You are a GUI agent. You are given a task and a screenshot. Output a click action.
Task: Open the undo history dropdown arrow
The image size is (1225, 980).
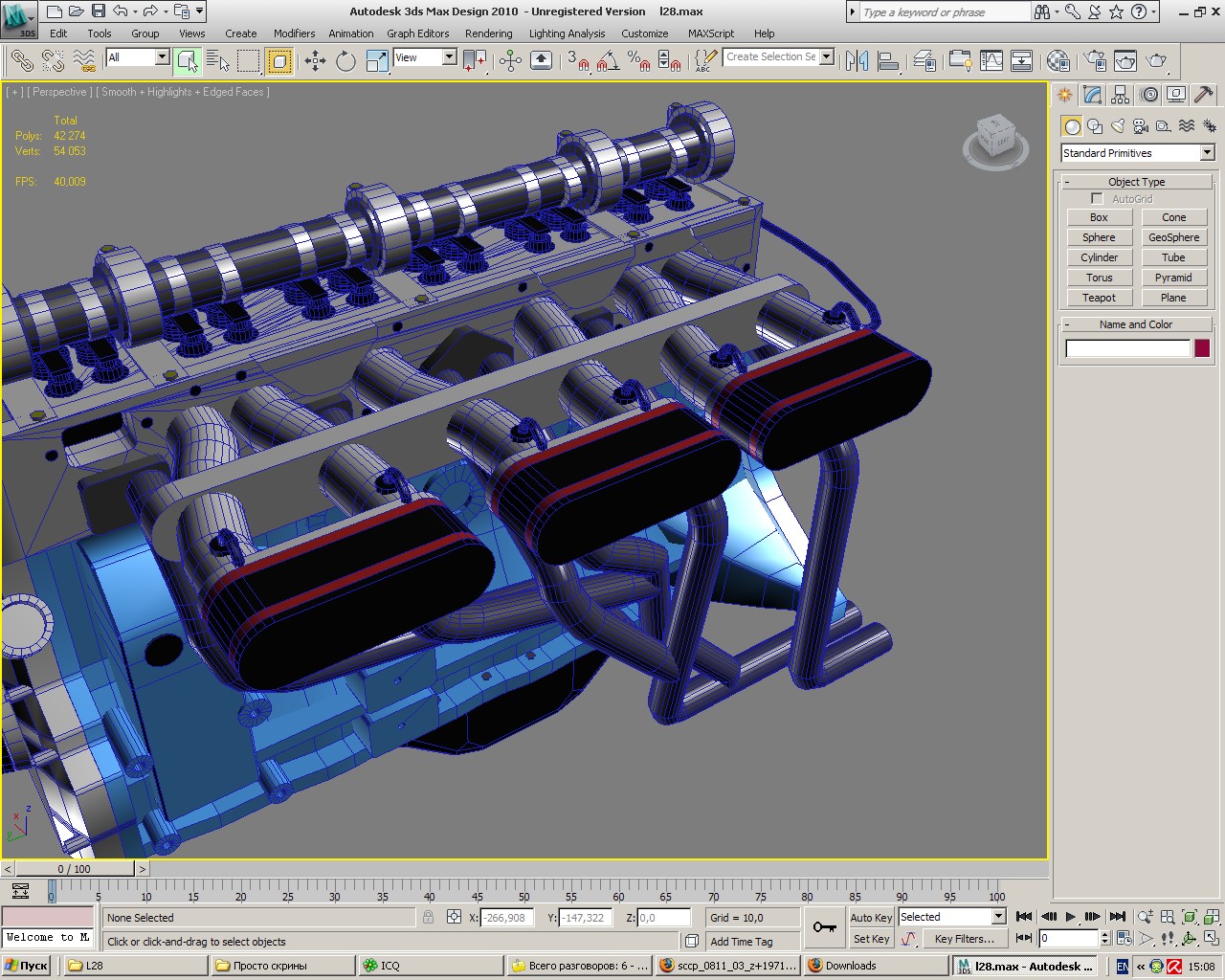134,11
